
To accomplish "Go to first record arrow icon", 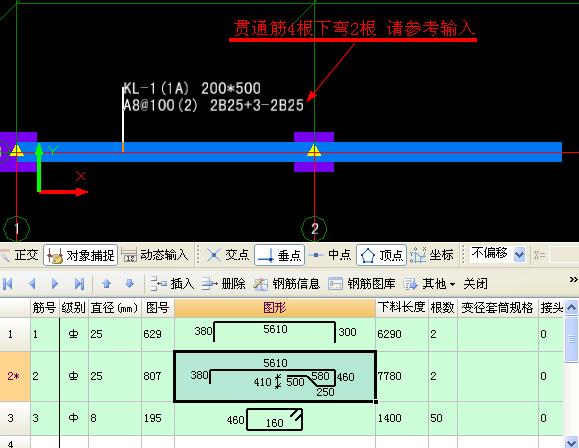I will pos(8,284).
